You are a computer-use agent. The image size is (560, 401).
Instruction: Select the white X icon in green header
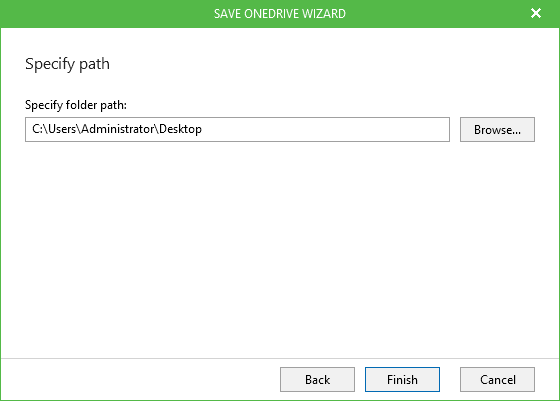coord(536,13)
